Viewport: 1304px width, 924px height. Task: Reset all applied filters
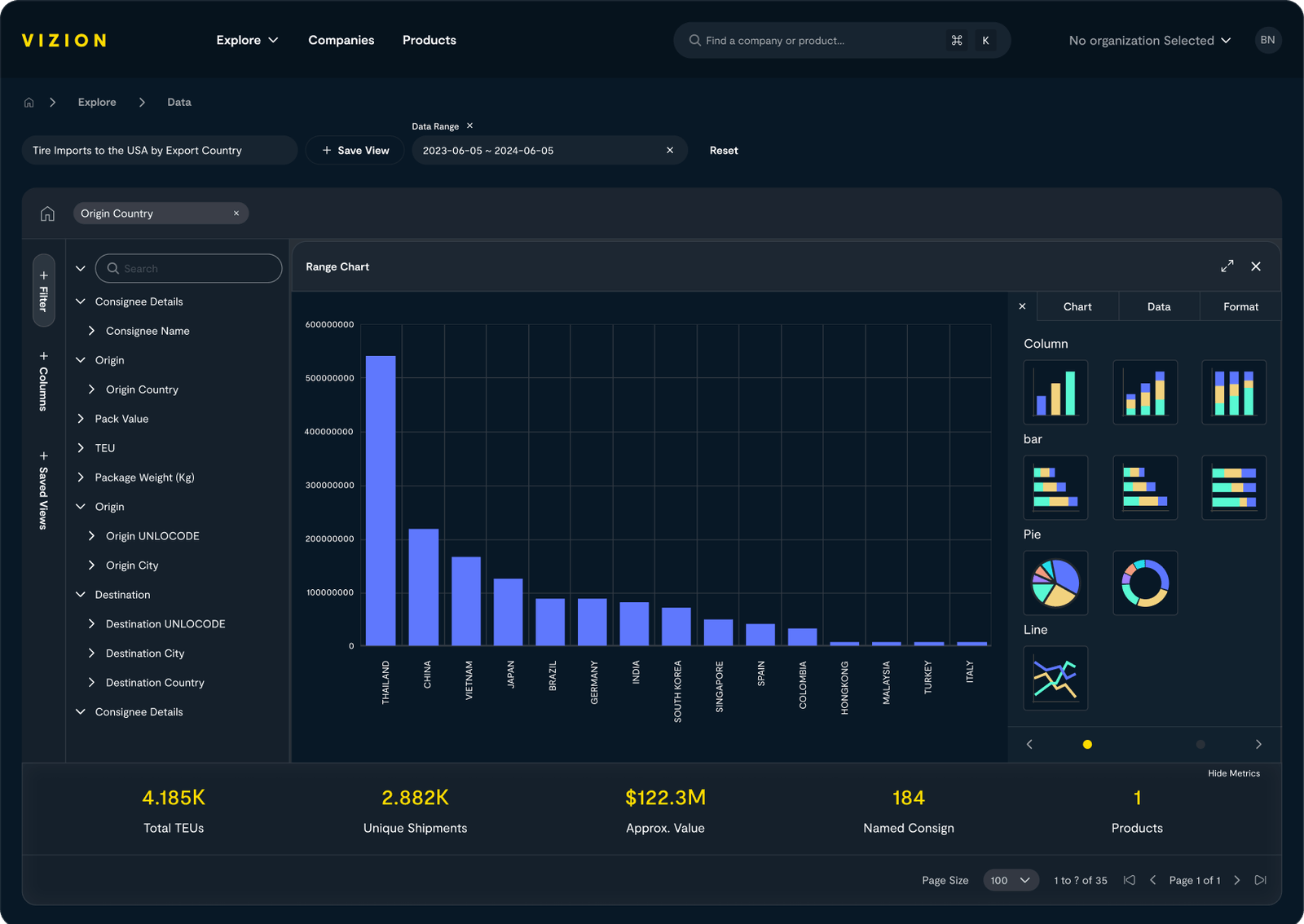[723, 150]
